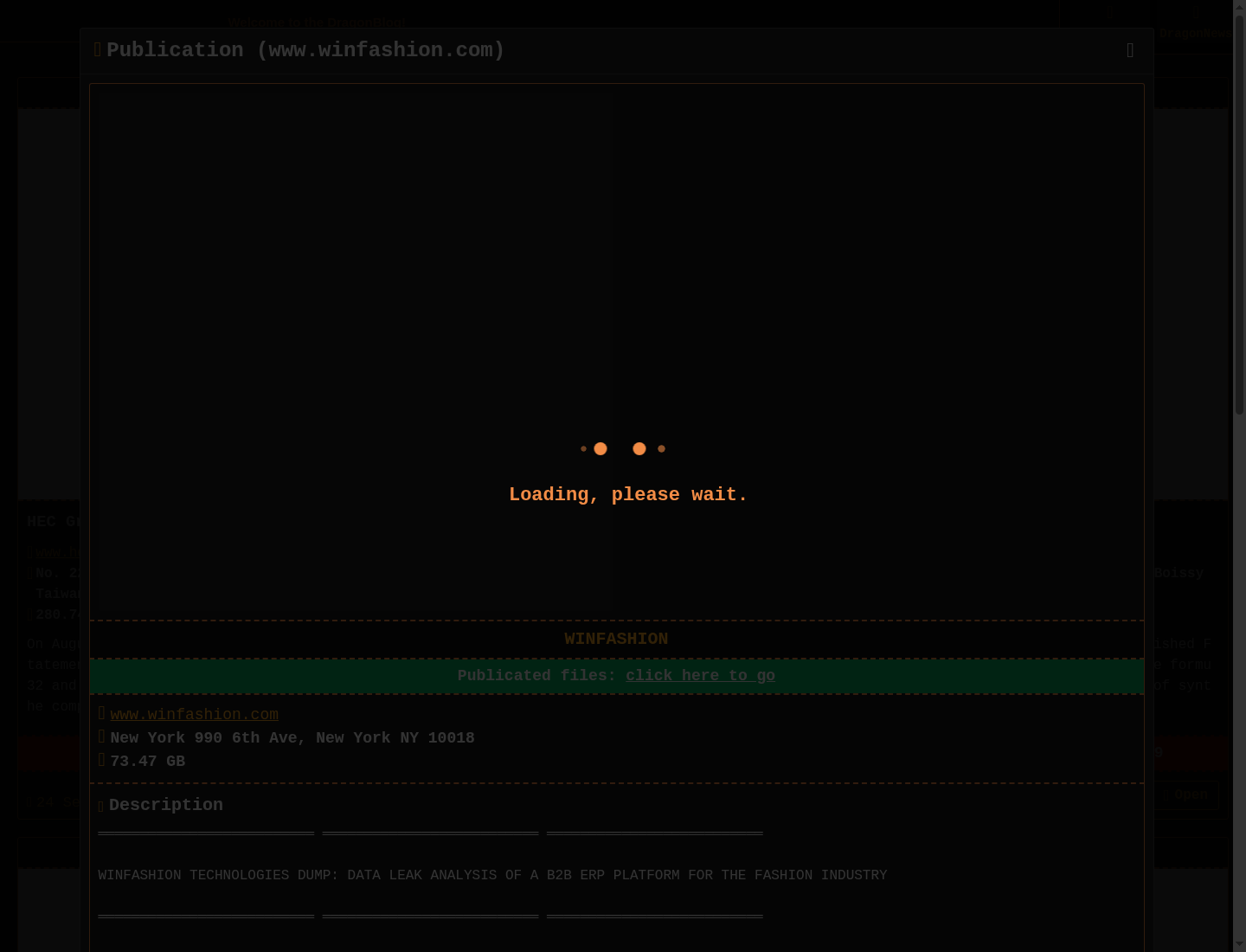Image resolution: width=1246 pixels, height=952 pixels.
Task: Click the 'Welcome to the DragonBlog' header link
Action: pos(317,23)
